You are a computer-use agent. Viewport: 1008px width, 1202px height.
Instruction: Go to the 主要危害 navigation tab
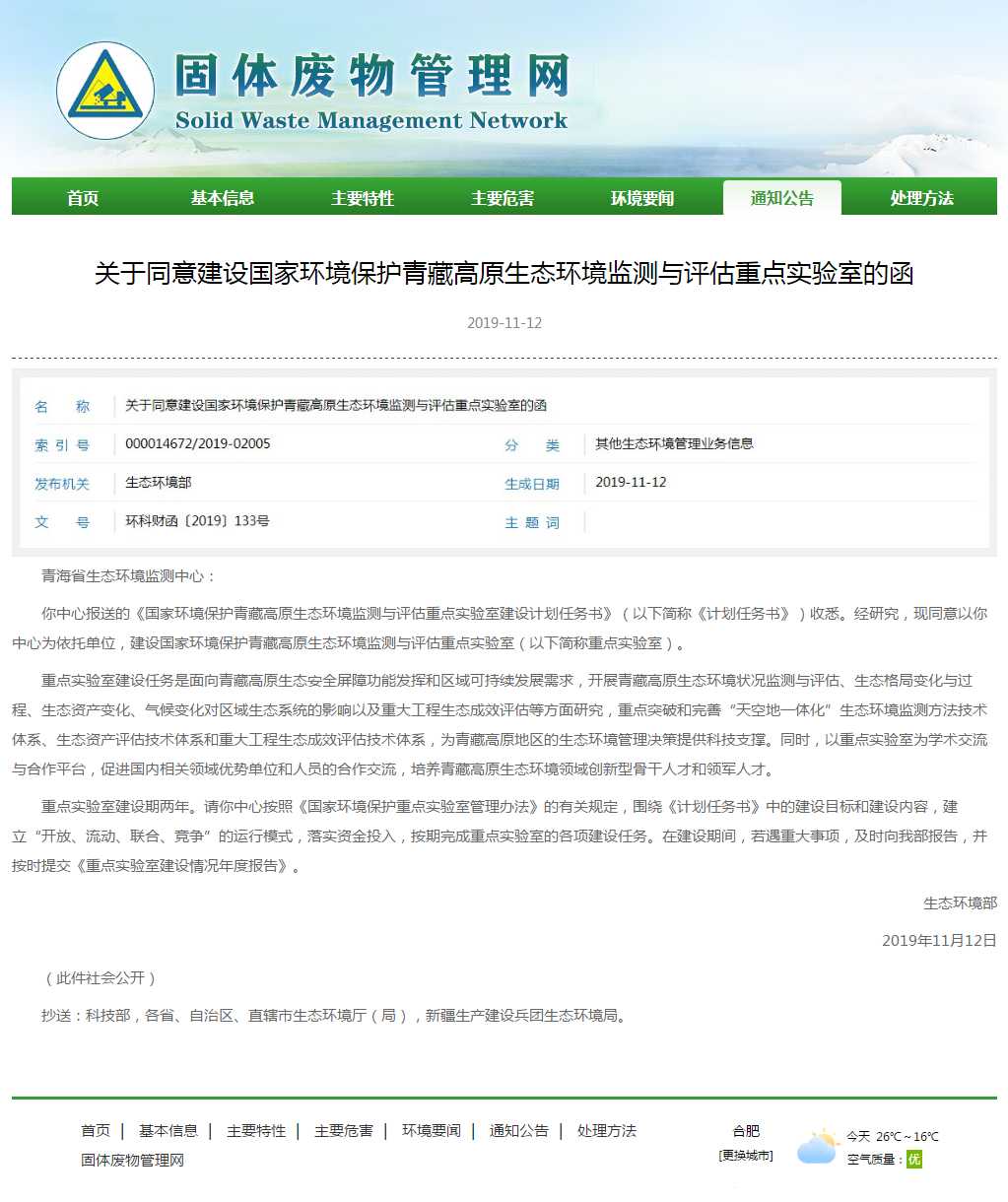tap(503, 198)
